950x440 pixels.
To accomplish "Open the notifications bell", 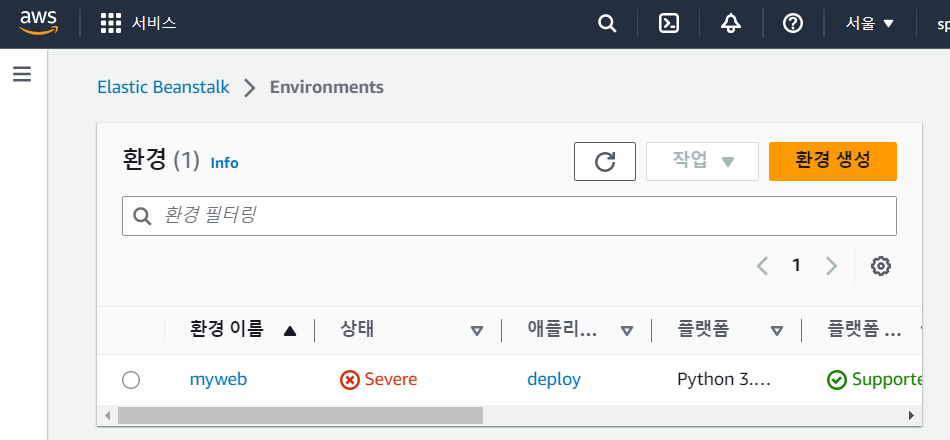I will [731, 24].
